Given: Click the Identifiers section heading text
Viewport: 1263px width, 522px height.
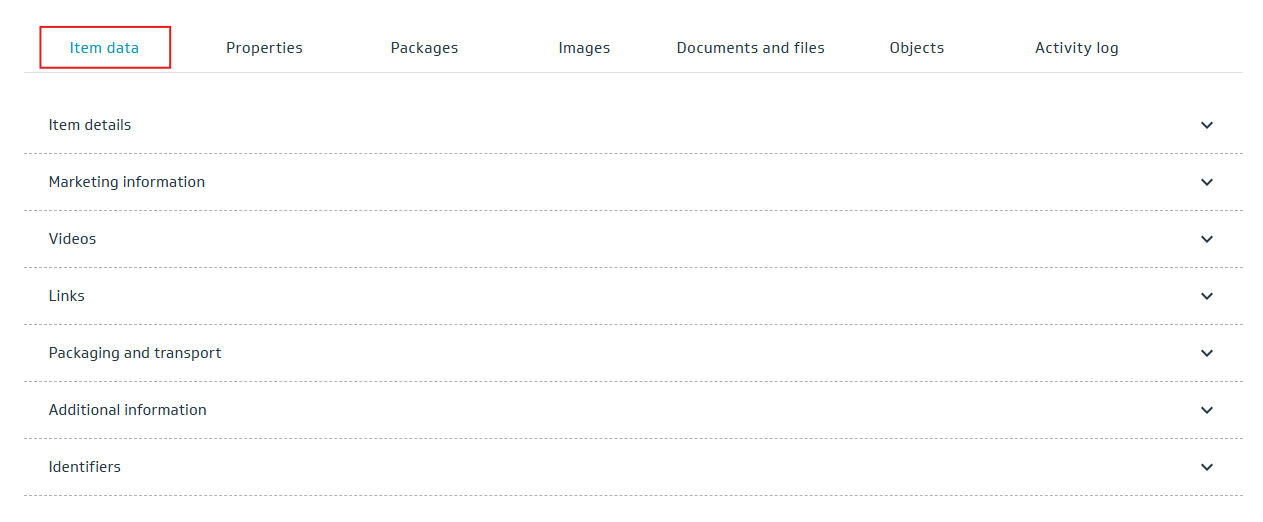Looking at the screenshot, I should coord(85,467).
